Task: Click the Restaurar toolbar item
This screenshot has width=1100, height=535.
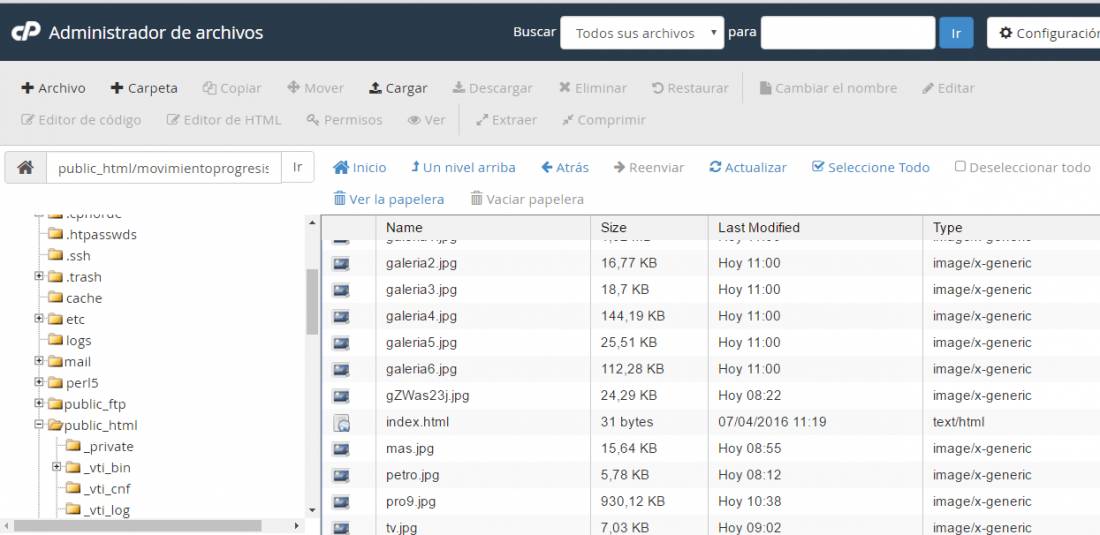Action: [x=690, y=88]
